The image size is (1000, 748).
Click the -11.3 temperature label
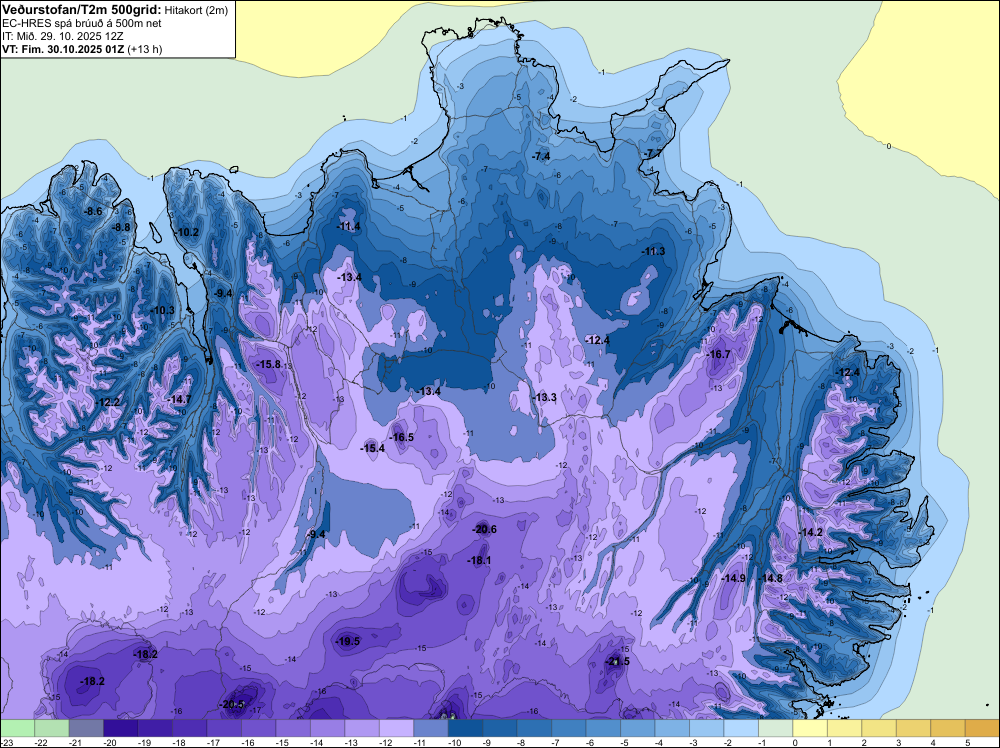[x=653, y=251]
